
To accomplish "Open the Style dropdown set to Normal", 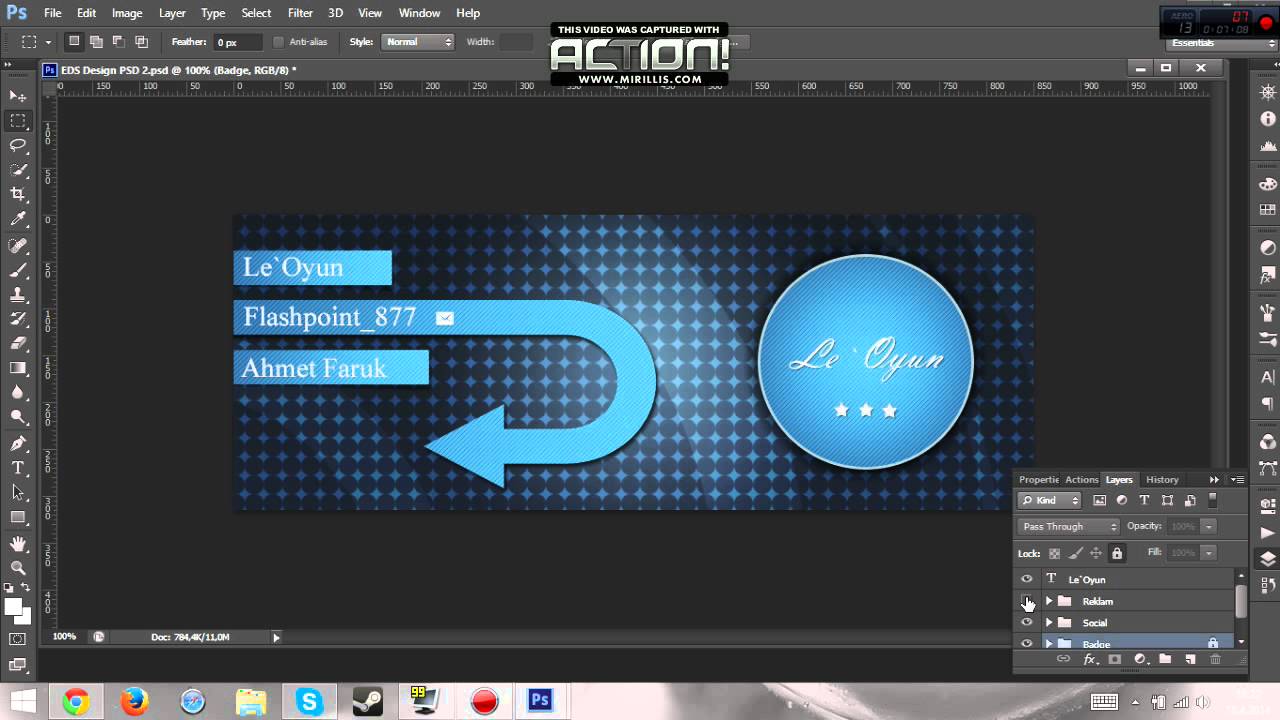I will (x=418, y=42).
